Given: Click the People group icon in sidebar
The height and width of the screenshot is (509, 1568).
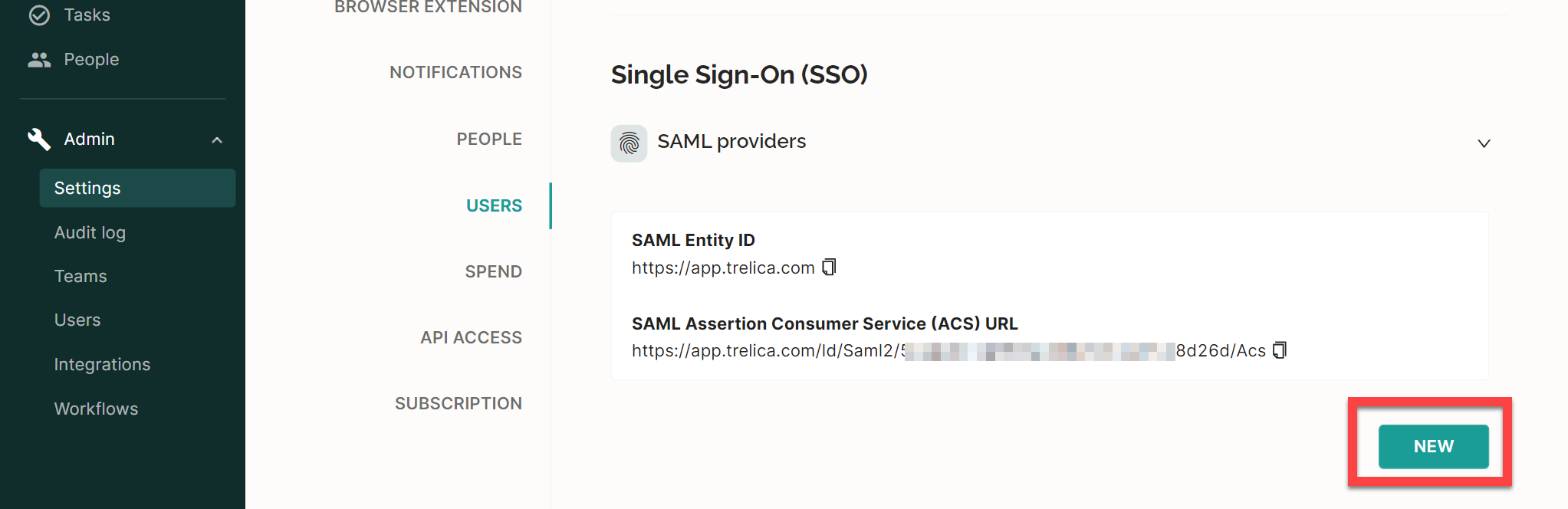Looking at the screenshot, I should (39, 60).
